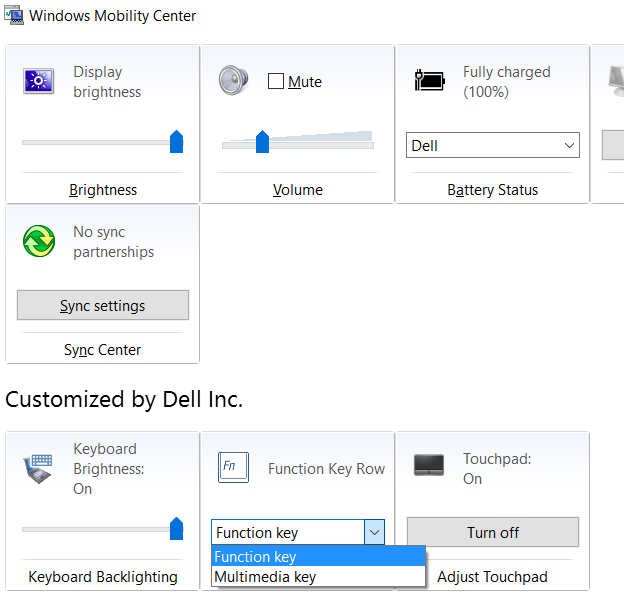Screen dimensions: 624x615
Task: Click the Battery Status label
Action: click(493, 190)
